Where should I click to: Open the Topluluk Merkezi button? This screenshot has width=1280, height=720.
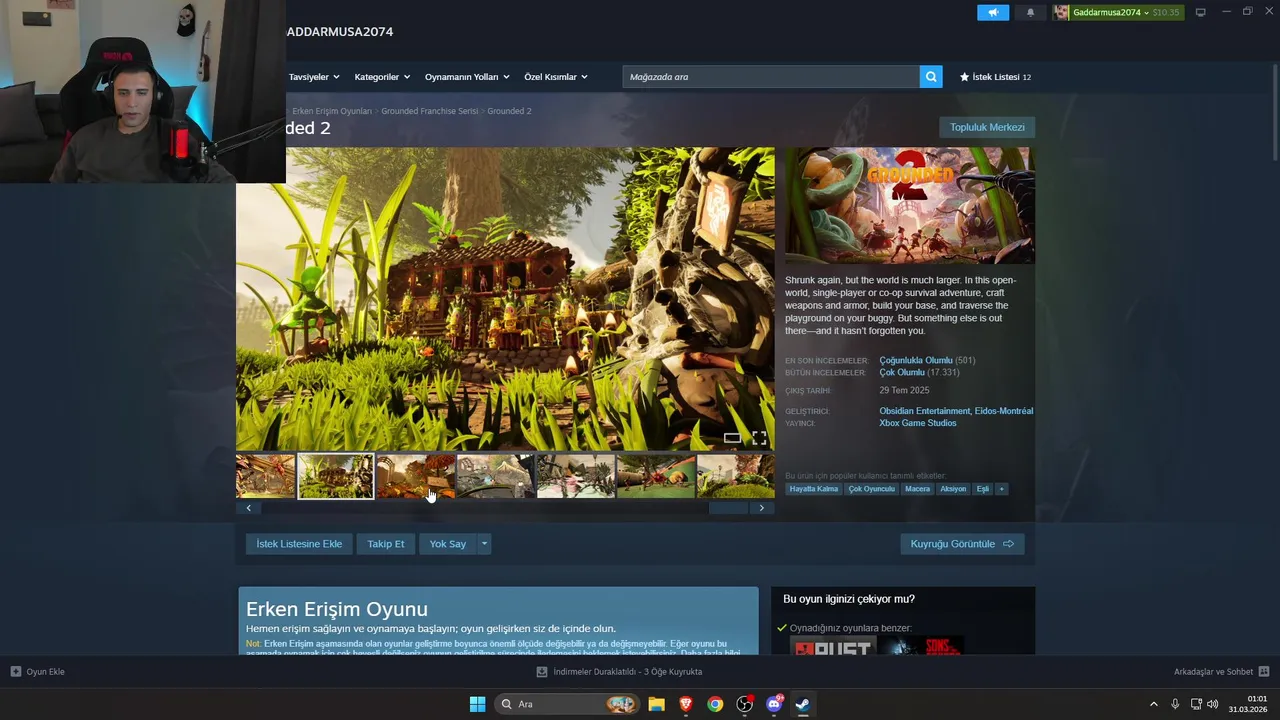pyautogui.click(x=987, y=127)
